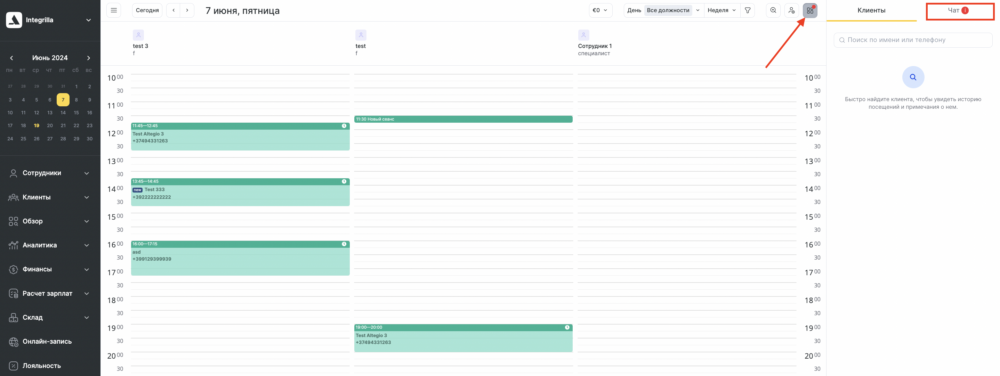Show next month in mini calendar
The image size is (1000, 376).
coord(89,57)
